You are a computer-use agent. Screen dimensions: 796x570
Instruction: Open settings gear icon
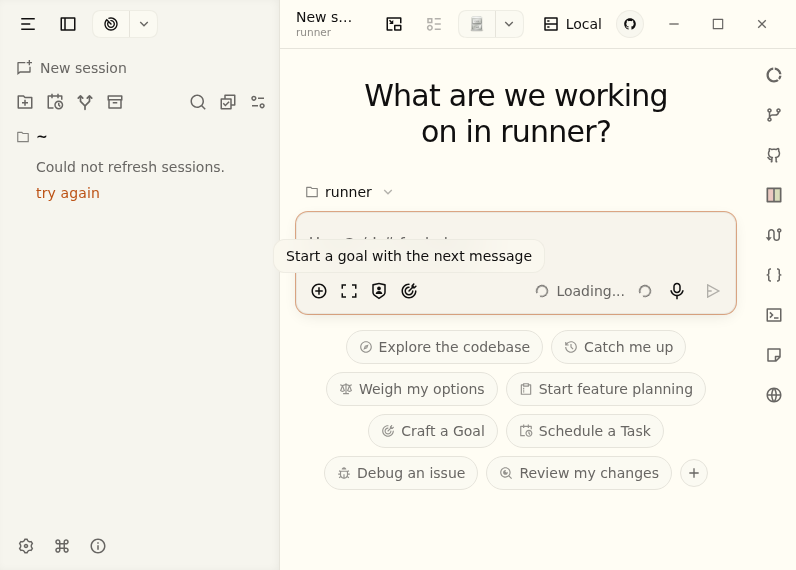pyautogui.click(x=26, y=546)
